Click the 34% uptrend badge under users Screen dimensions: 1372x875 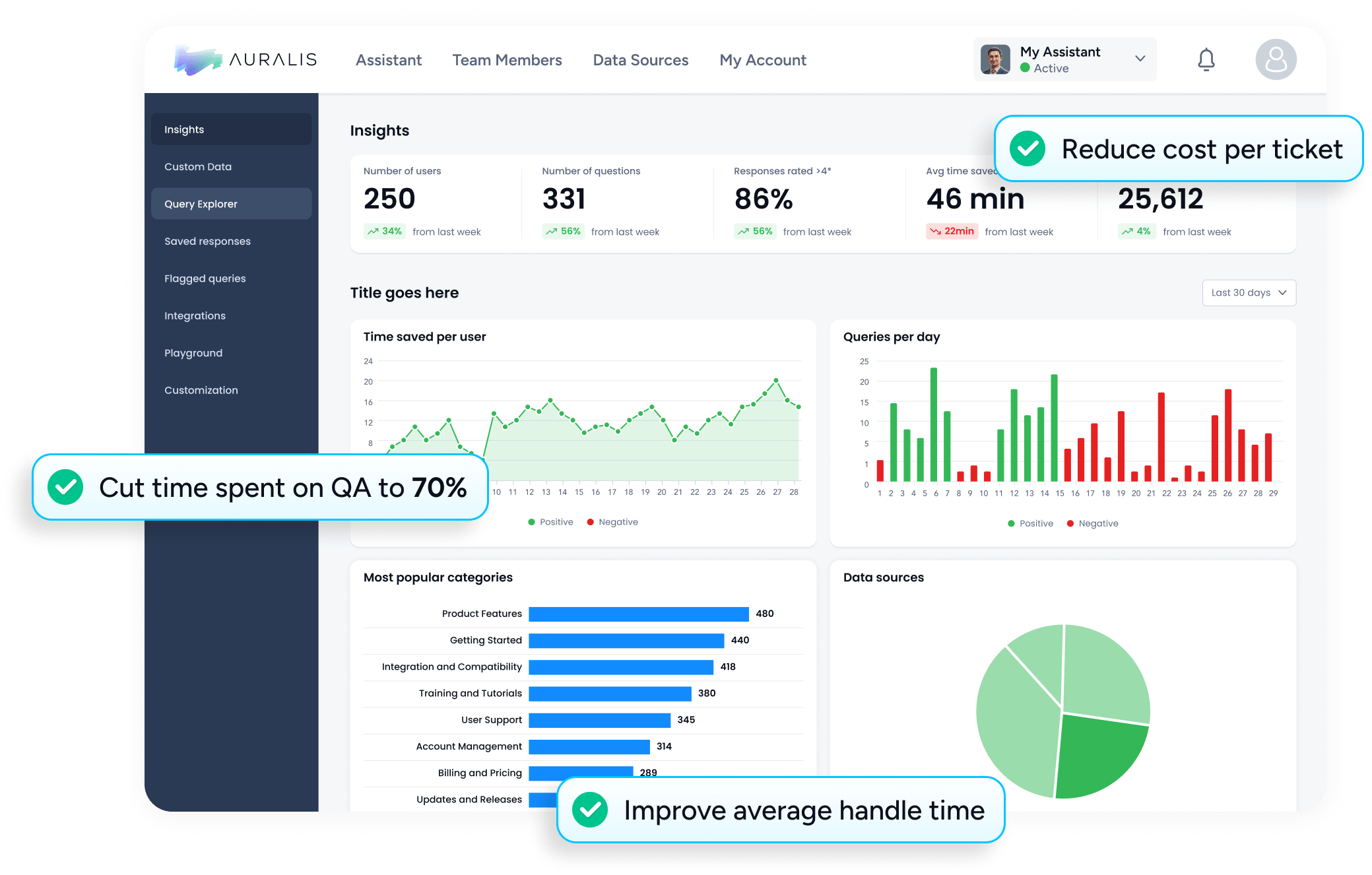[x=385, y=232]
